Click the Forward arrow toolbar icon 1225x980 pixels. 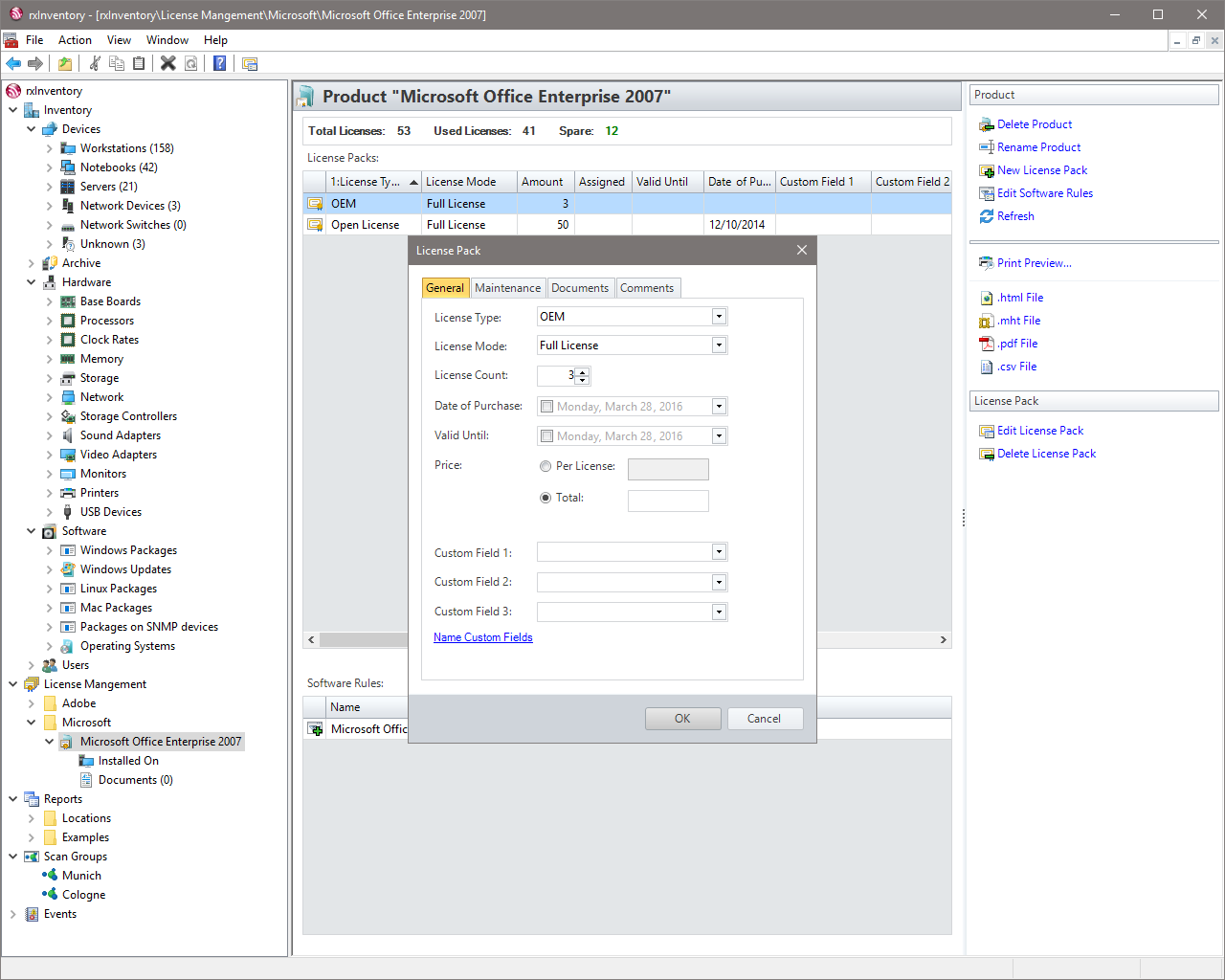[x=35, y=63]
